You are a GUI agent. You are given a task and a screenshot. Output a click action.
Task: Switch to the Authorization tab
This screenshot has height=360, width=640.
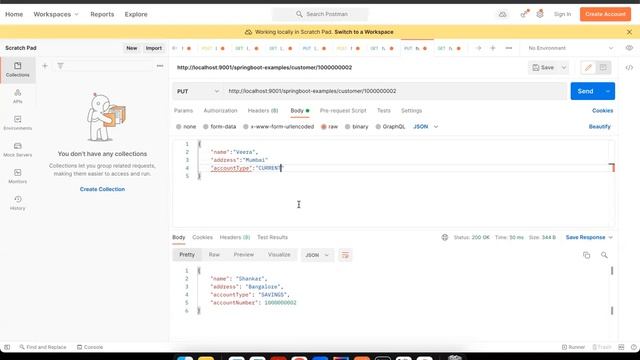tap(220, 111)
